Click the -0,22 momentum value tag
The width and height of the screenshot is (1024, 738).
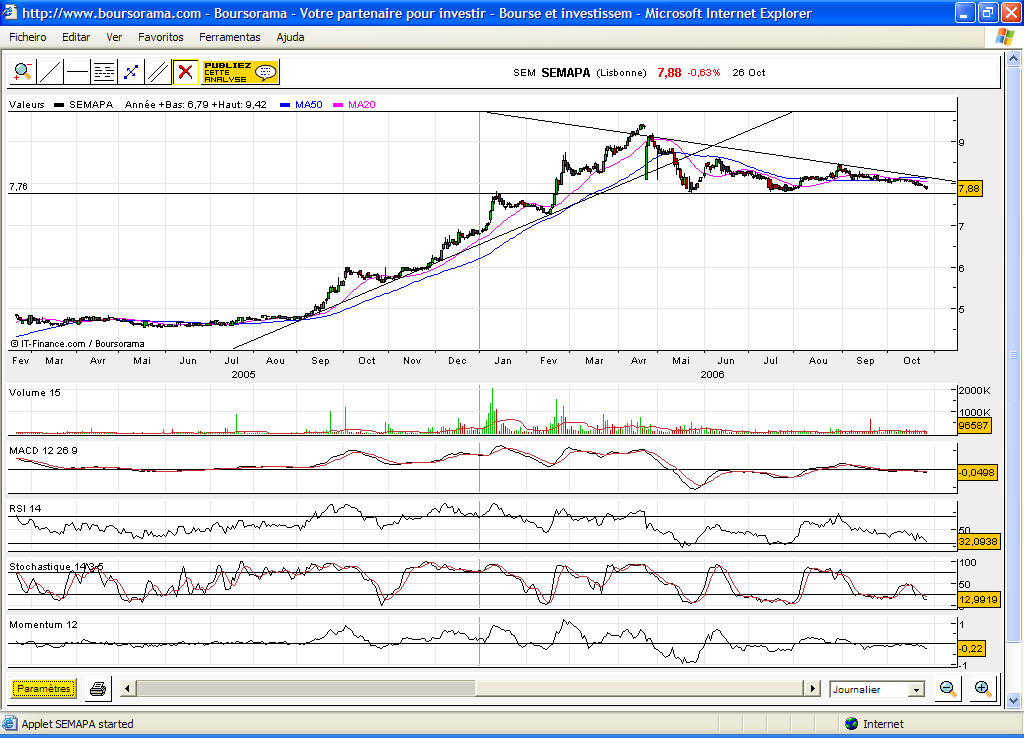click(x=971, y=649)
